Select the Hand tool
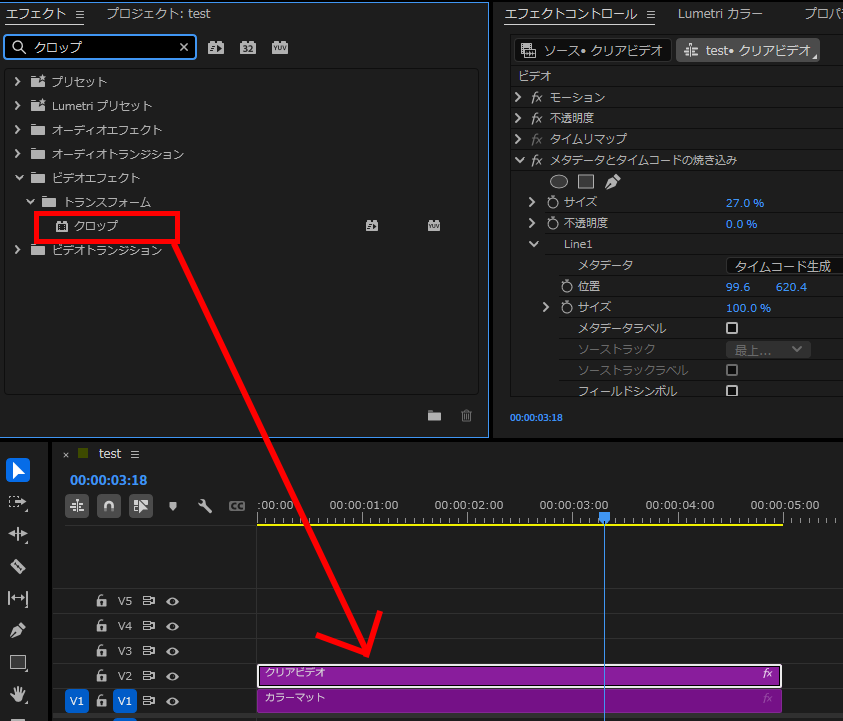Screen dimensions: 843x721 point(18,694)
